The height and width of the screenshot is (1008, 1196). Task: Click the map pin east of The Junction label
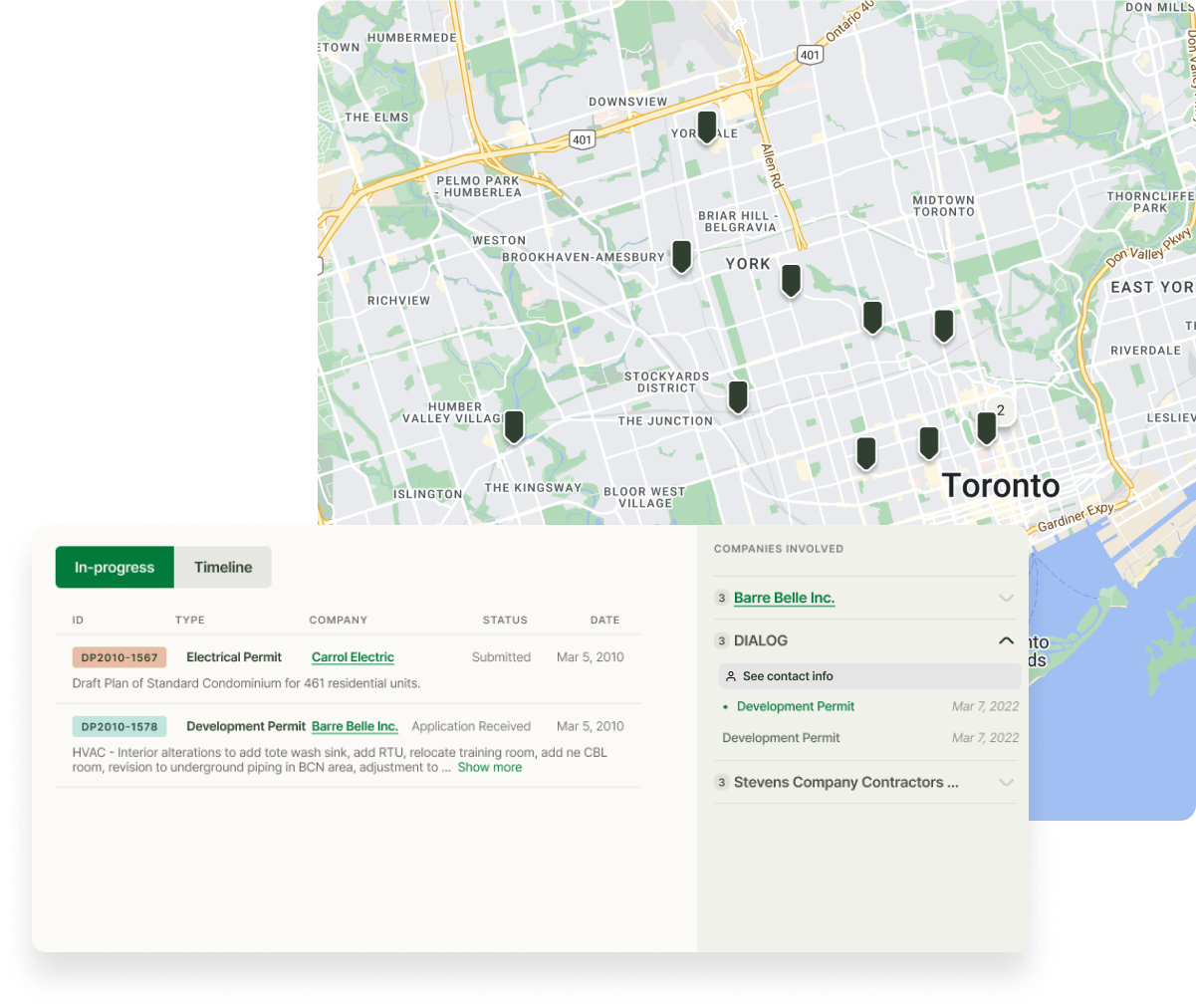[737, 396]
